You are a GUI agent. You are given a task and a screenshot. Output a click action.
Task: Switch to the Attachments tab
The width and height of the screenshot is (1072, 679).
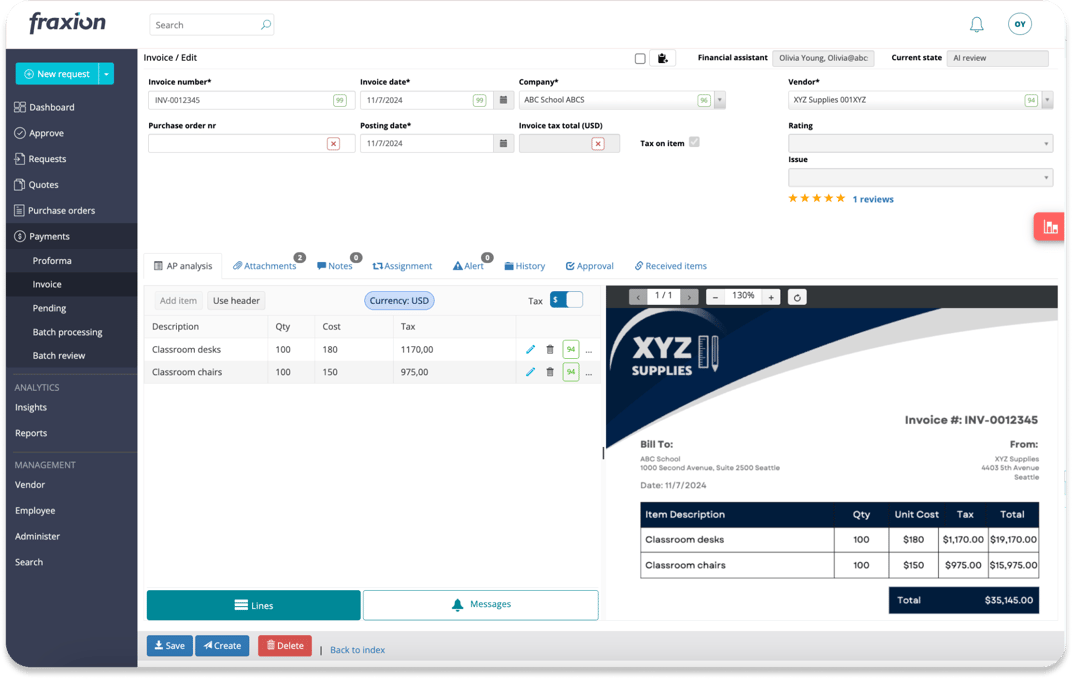(265, 265)
